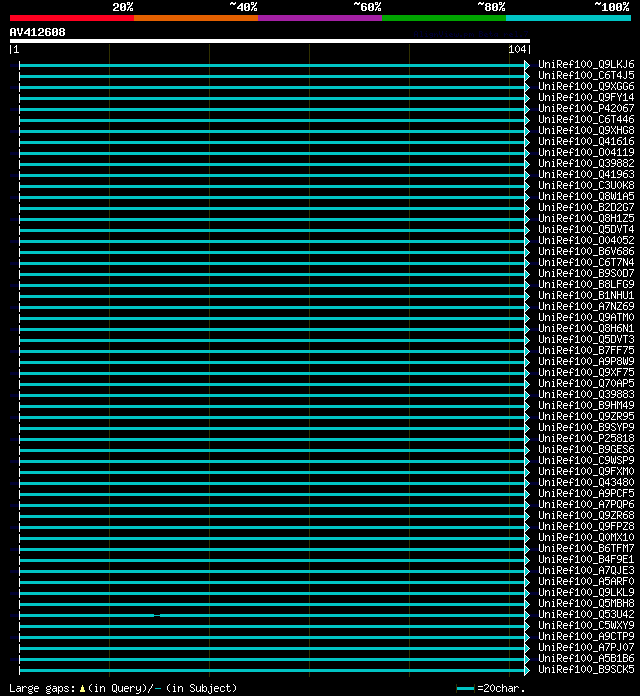Select the UniRef100_B8LFG9 label
This screenshot has width=640, height=696.
(x=586, y=285)
